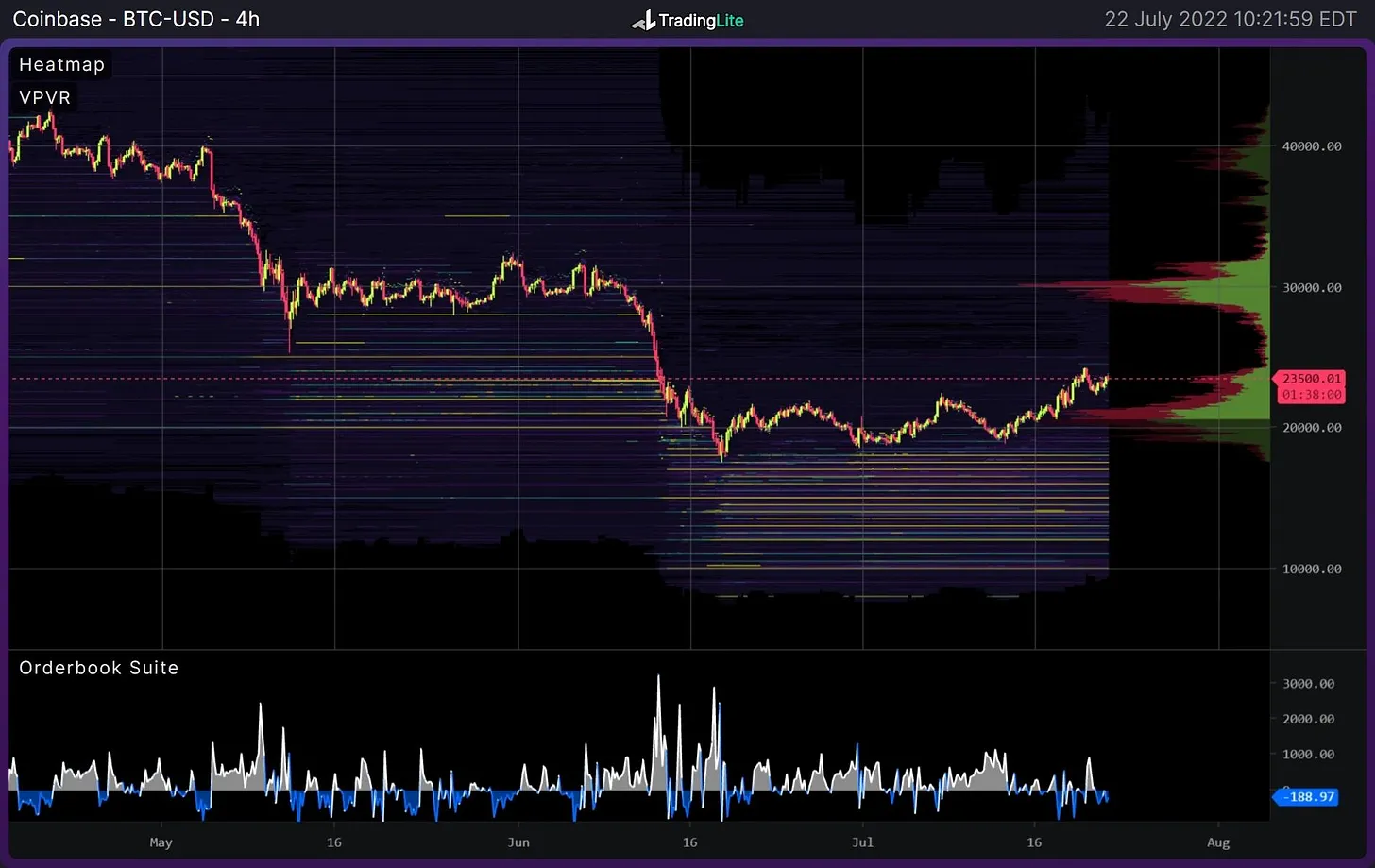
Task: Click the 30000.00 price axis label
Action: click(x=1311, y=287)
